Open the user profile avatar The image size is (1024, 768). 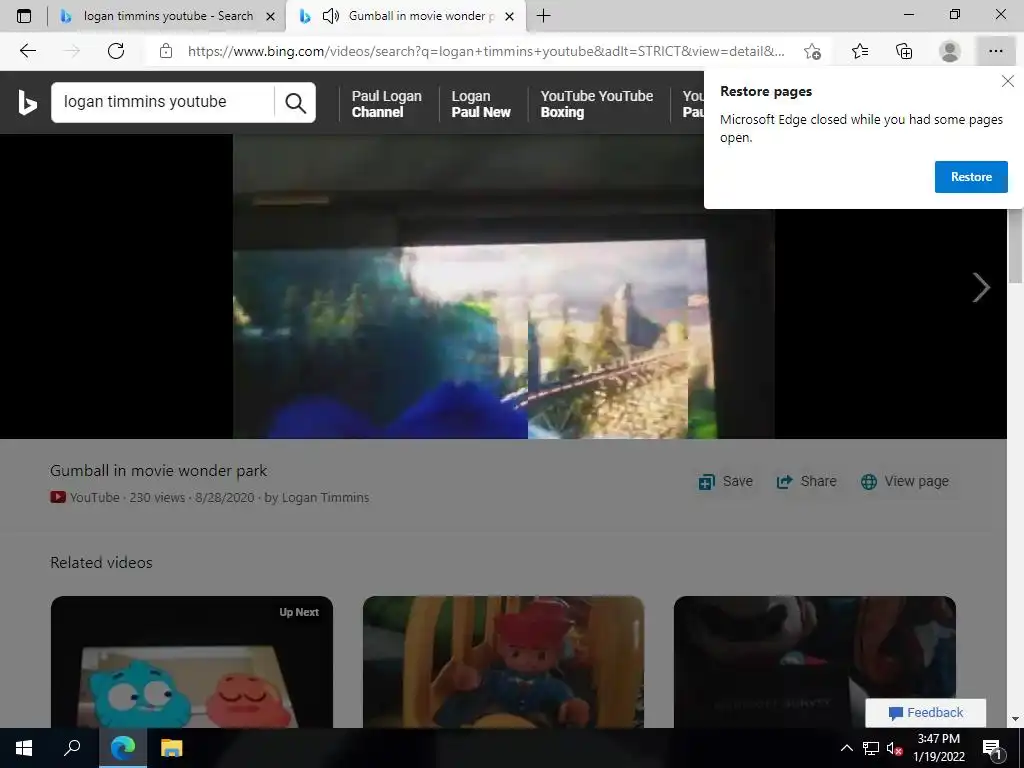pyautogui.click(x=950, y=51)
